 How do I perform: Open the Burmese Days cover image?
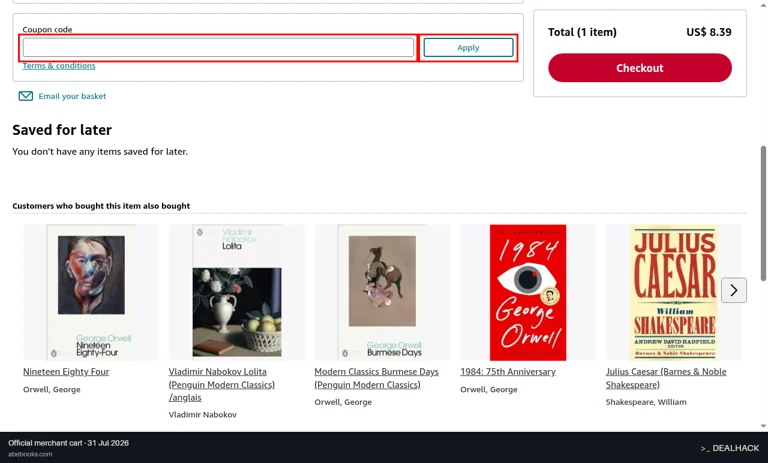pyautogui.click(x=382, y=292)
